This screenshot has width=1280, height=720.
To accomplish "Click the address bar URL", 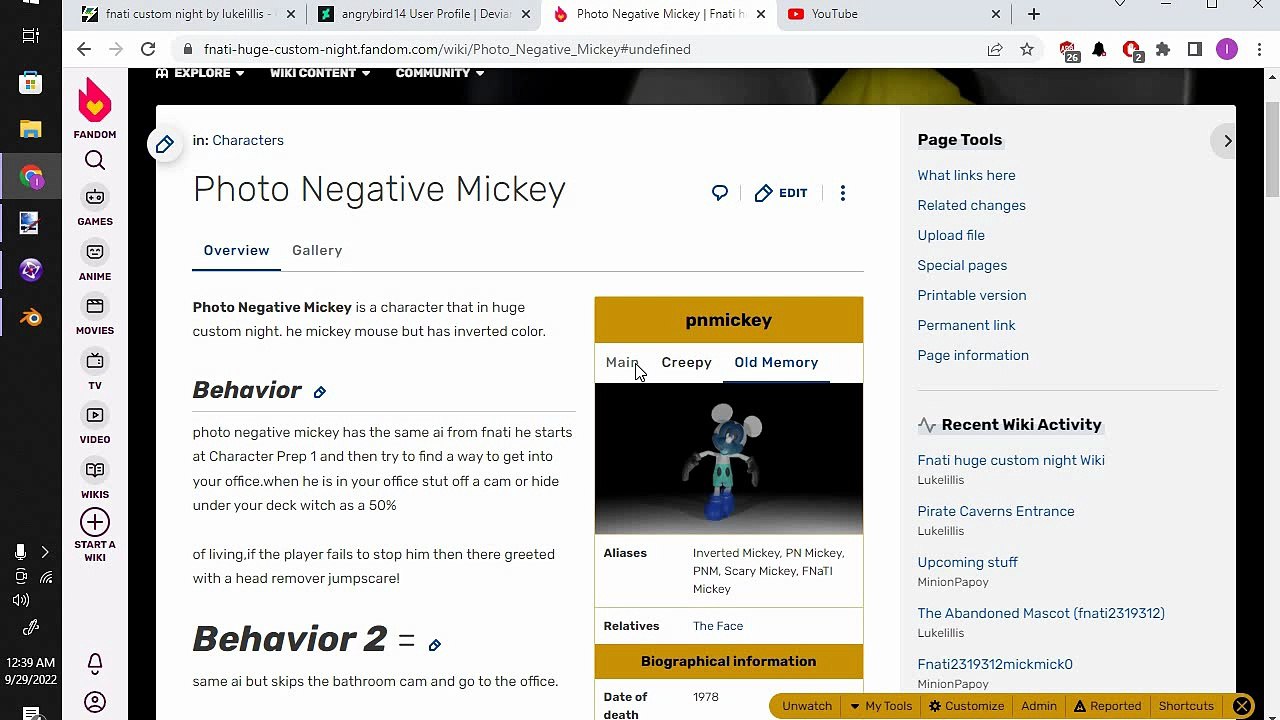I will click(x=447, y=49).
